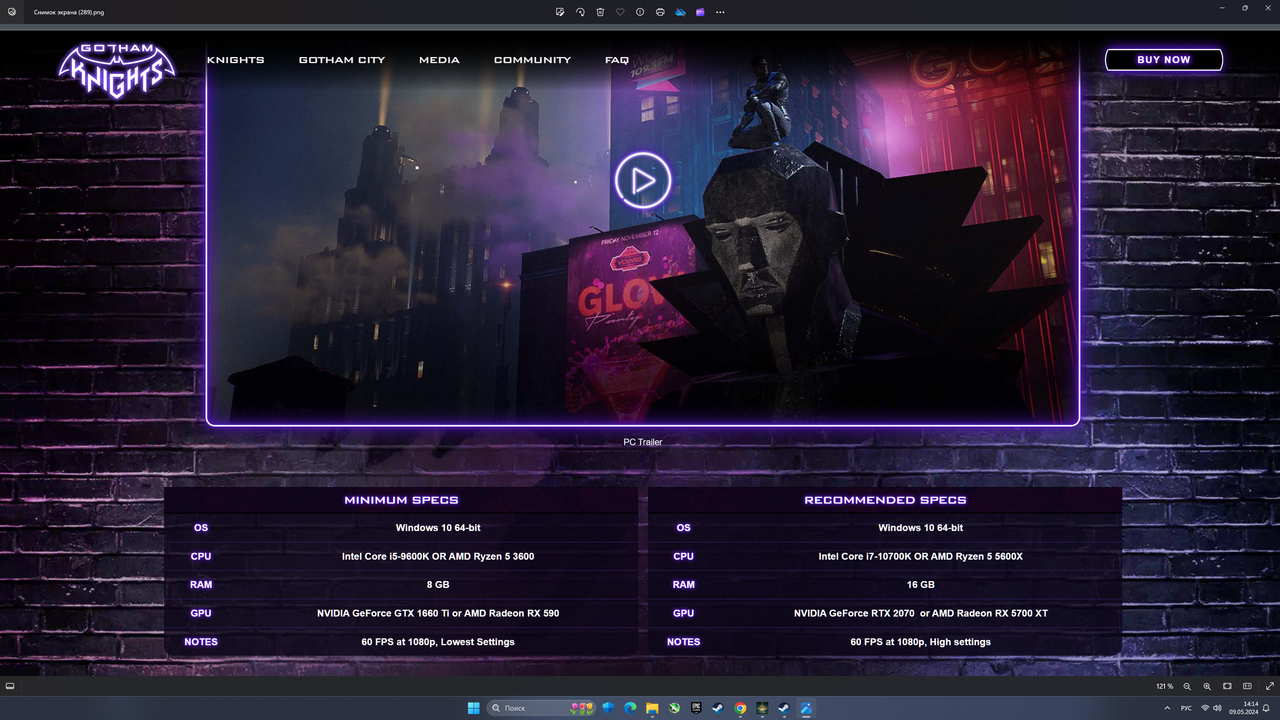Zoom in with the plus magnifier icon

(1207, 687)
